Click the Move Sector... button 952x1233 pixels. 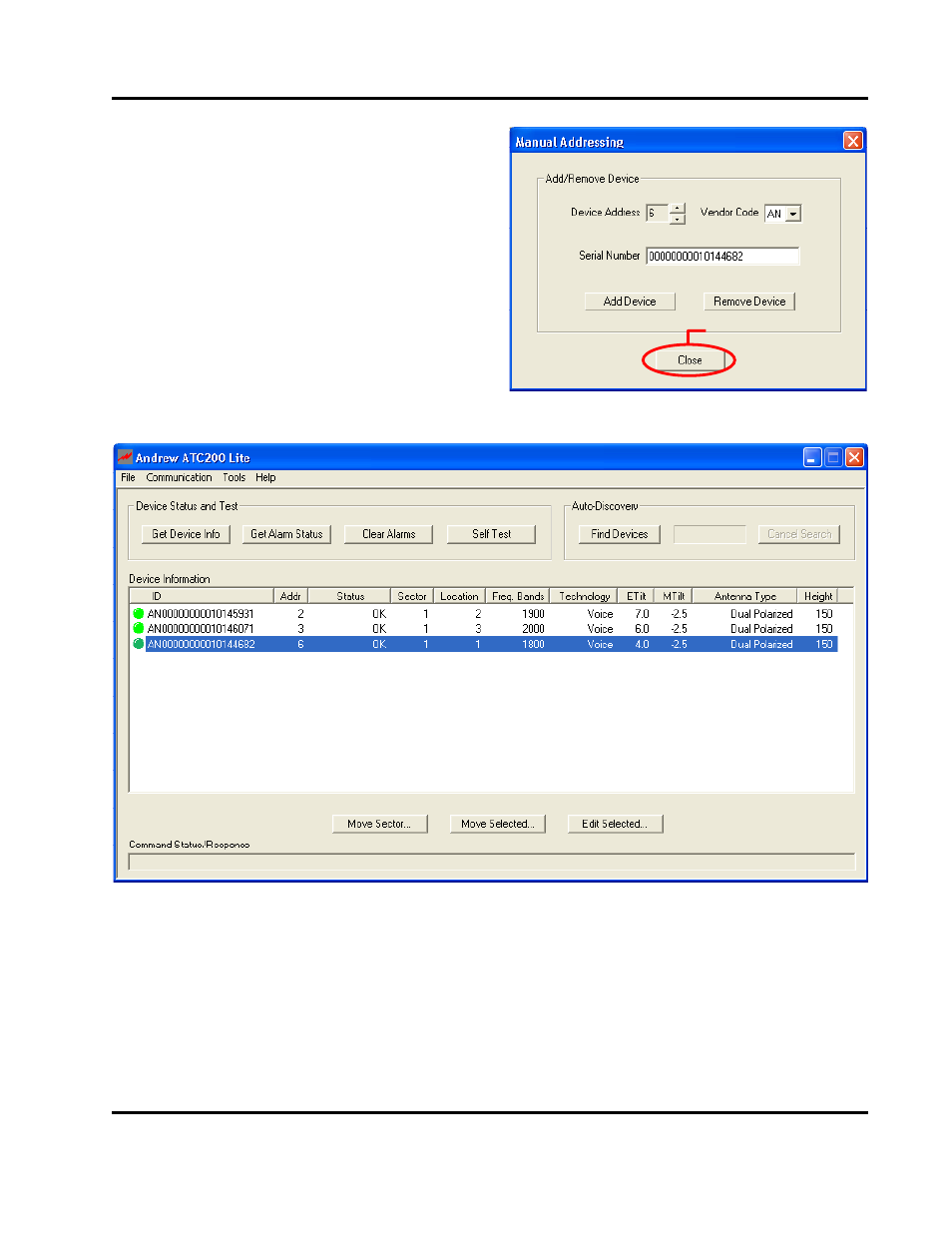coord(379,824)
